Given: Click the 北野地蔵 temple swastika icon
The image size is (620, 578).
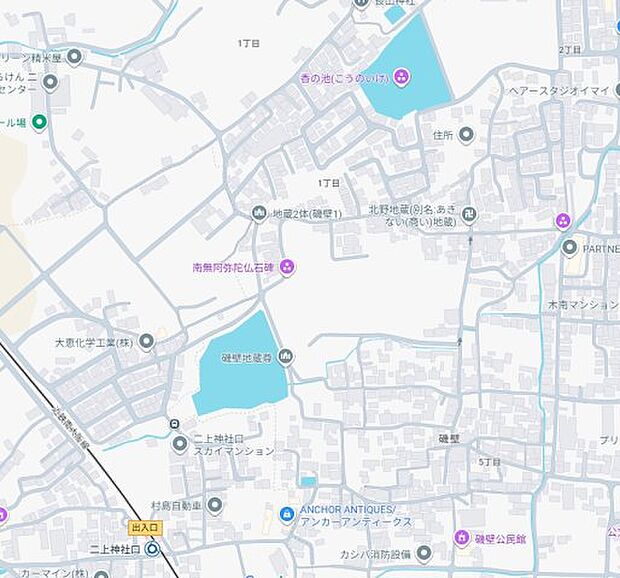Looking at the screenshot, I should (469, 214).
